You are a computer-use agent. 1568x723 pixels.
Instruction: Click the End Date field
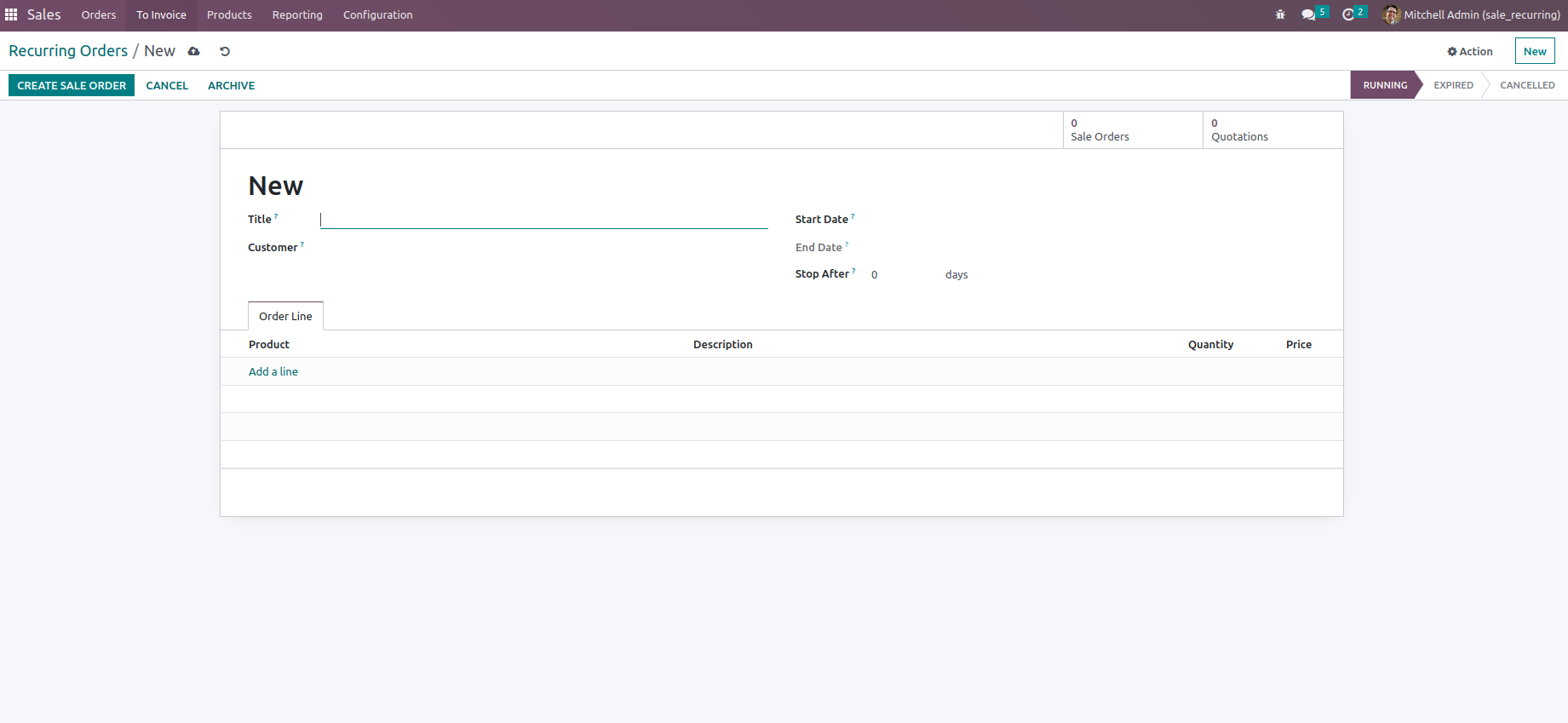click(x=1092, y=248)
